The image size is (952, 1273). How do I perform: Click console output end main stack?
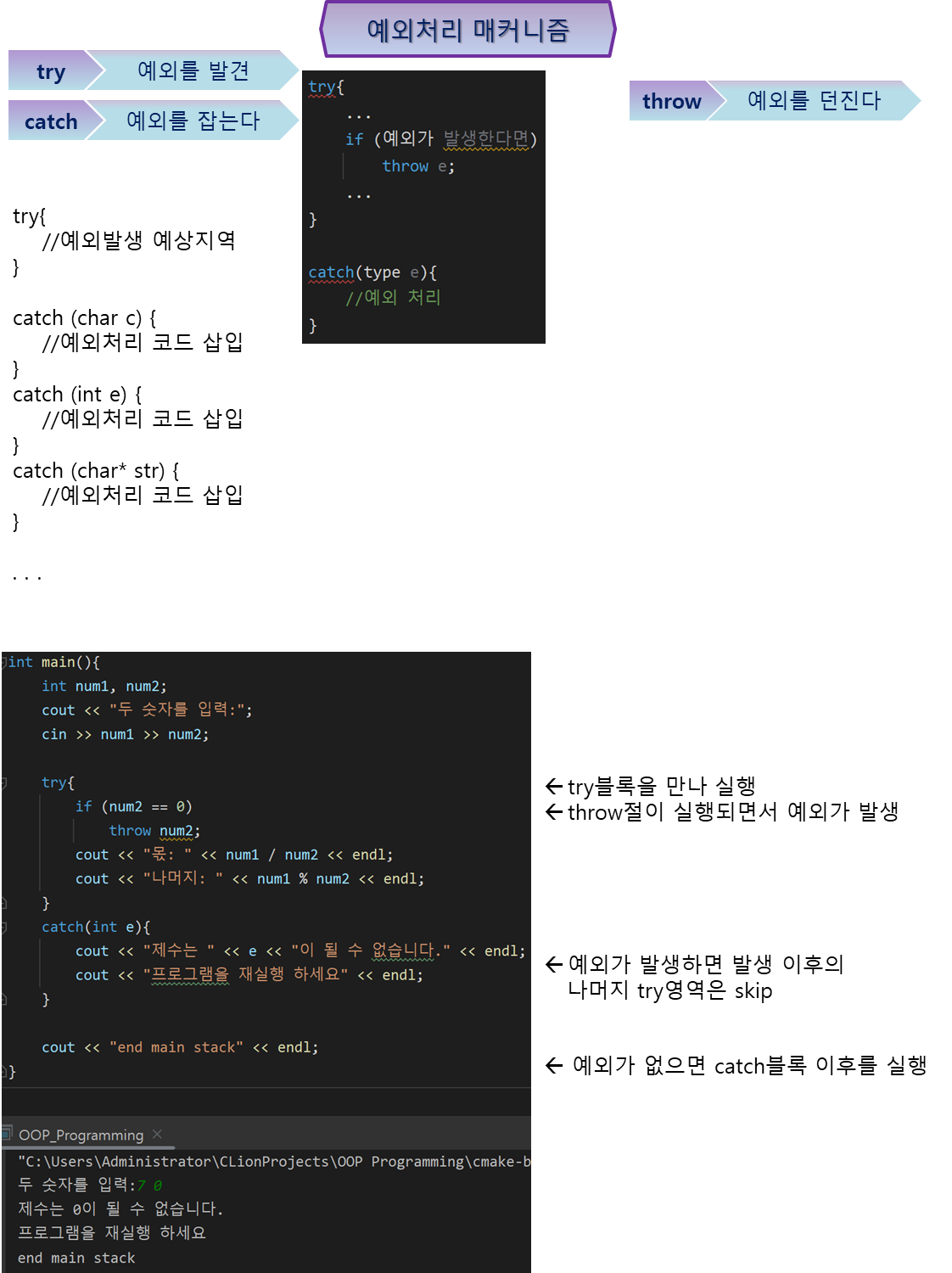coord(76,1258)
